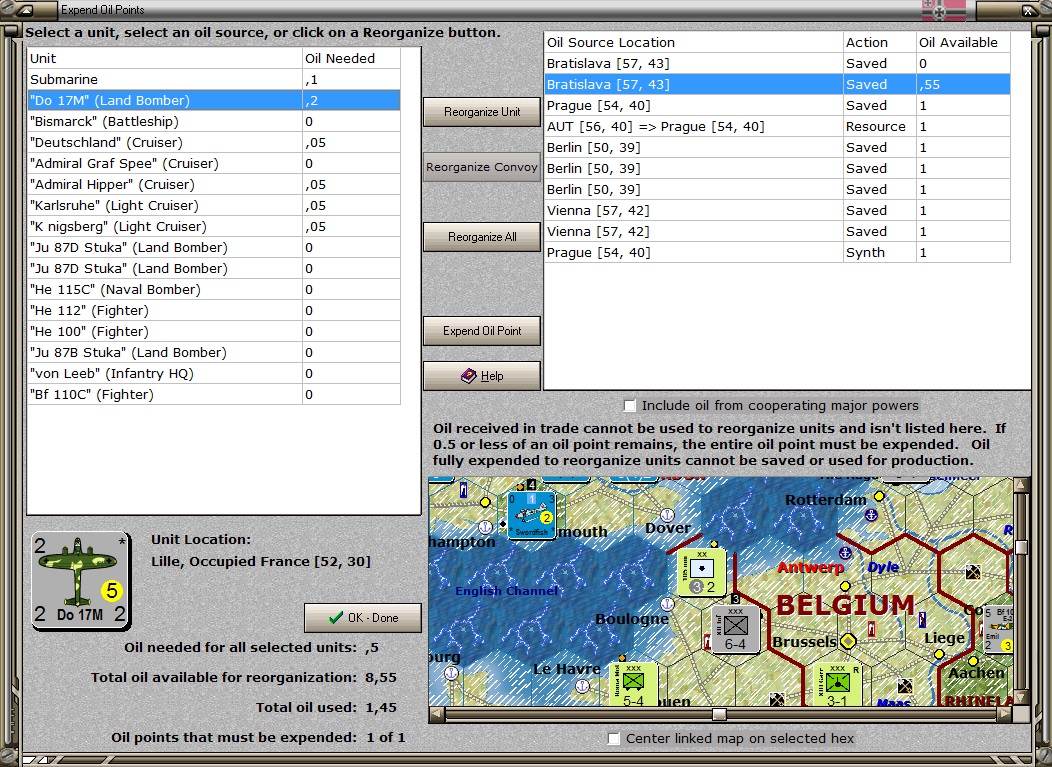Select the 3-2 fleet counter near Dover
The width and height of the screenshot is (1052, 767).
702,572
